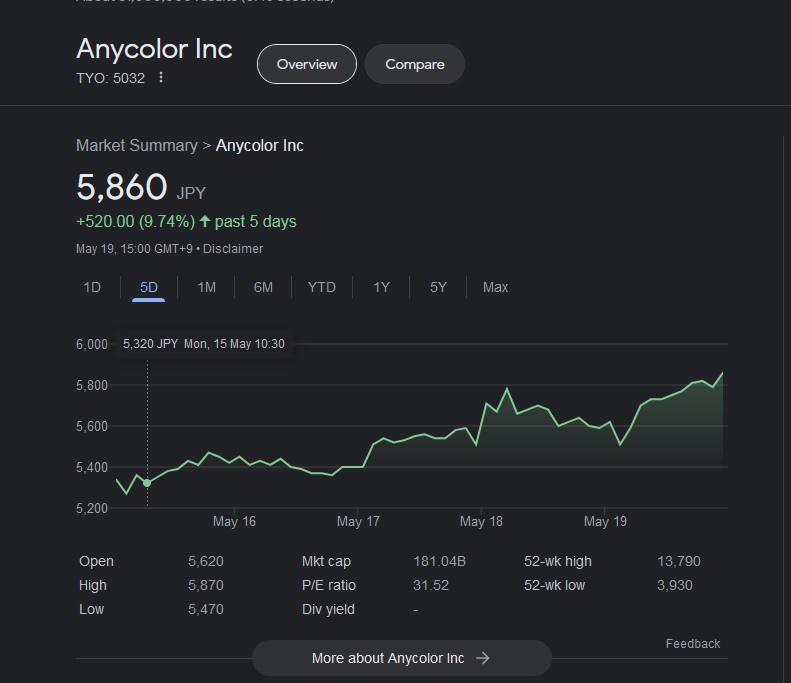The height and width of the screenshot is (683, 791).
Task: Click the current price 5,860
Action: [x=122, y=187]
